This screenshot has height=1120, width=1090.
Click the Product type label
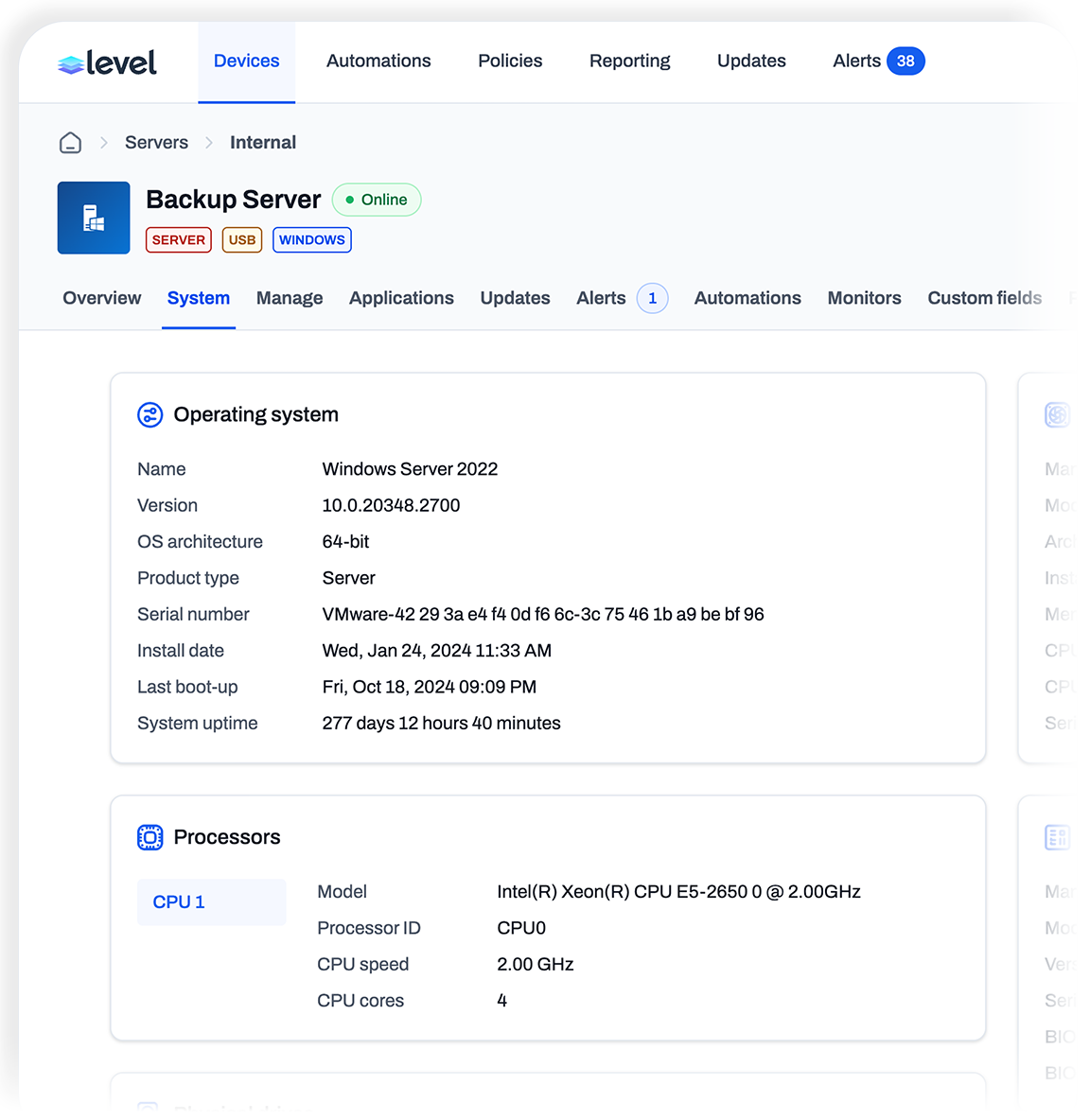click(188, 579)
